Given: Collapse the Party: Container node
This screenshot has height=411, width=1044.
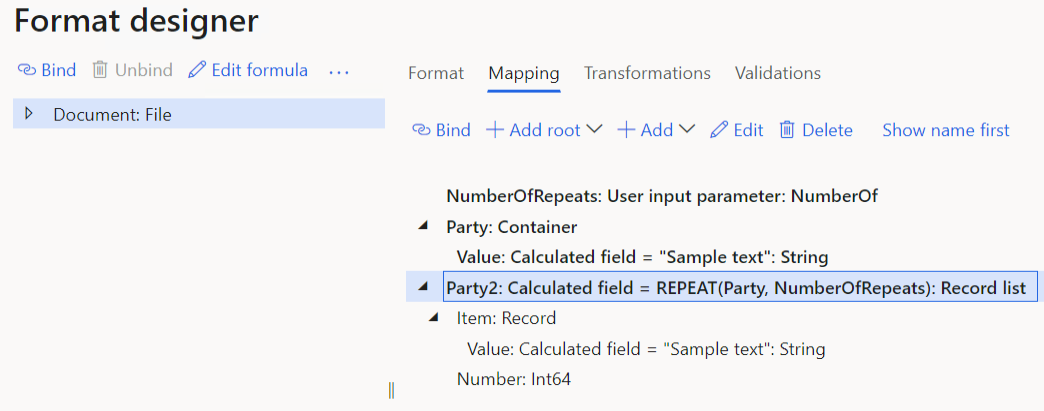Looking at the screenshot, I should click(x=423, y=227).
